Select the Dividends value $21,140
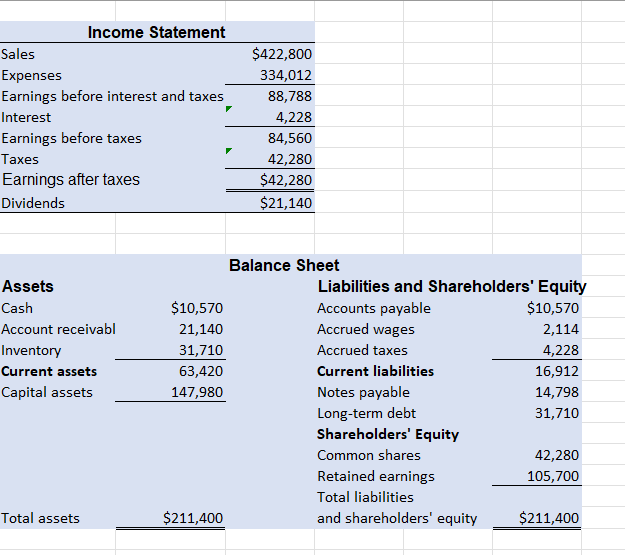The width and height of the screenshot is (625, 555). 270,203
